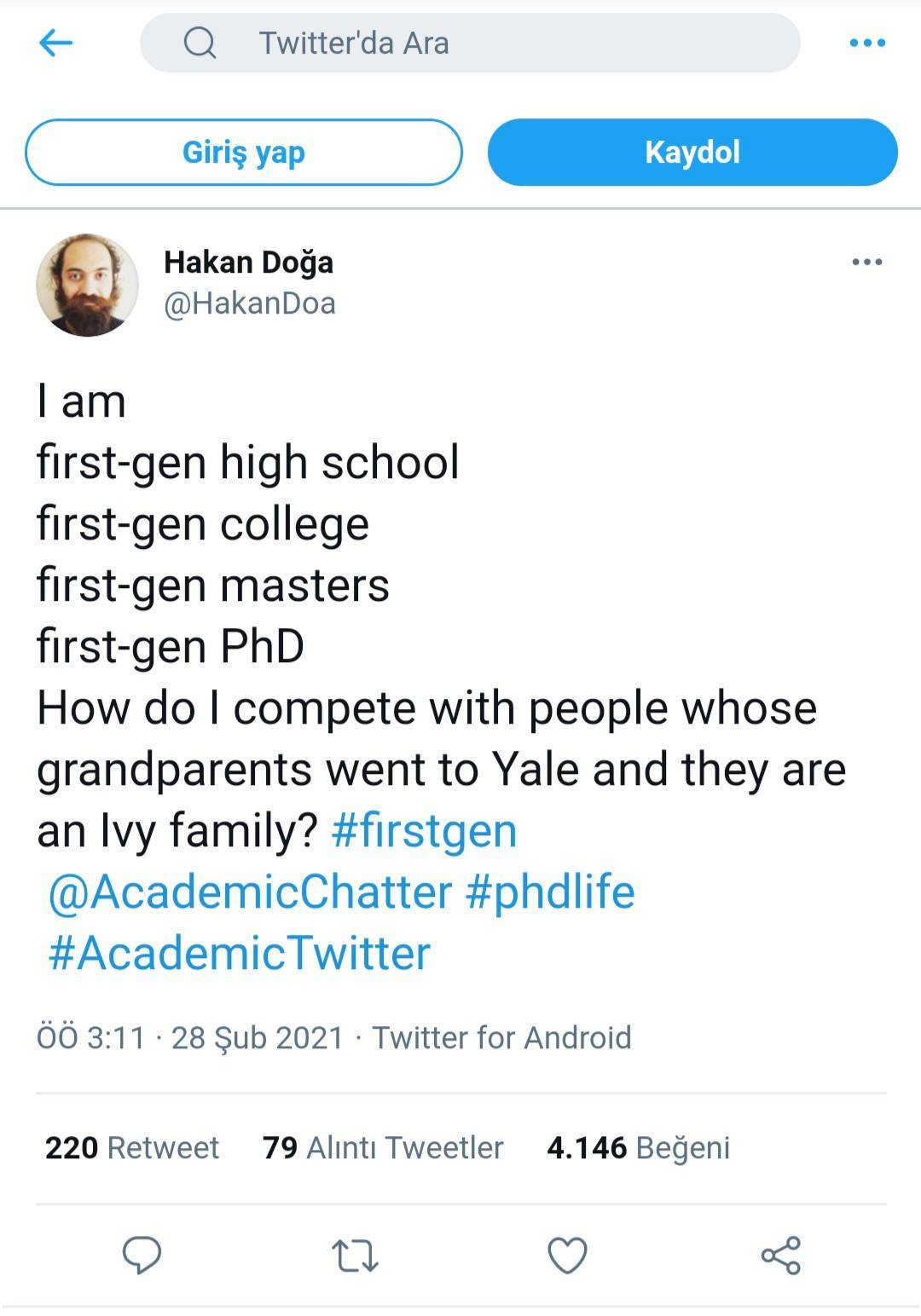Open the @AcademicChatter mention
921x1316 pixels.
250,892
